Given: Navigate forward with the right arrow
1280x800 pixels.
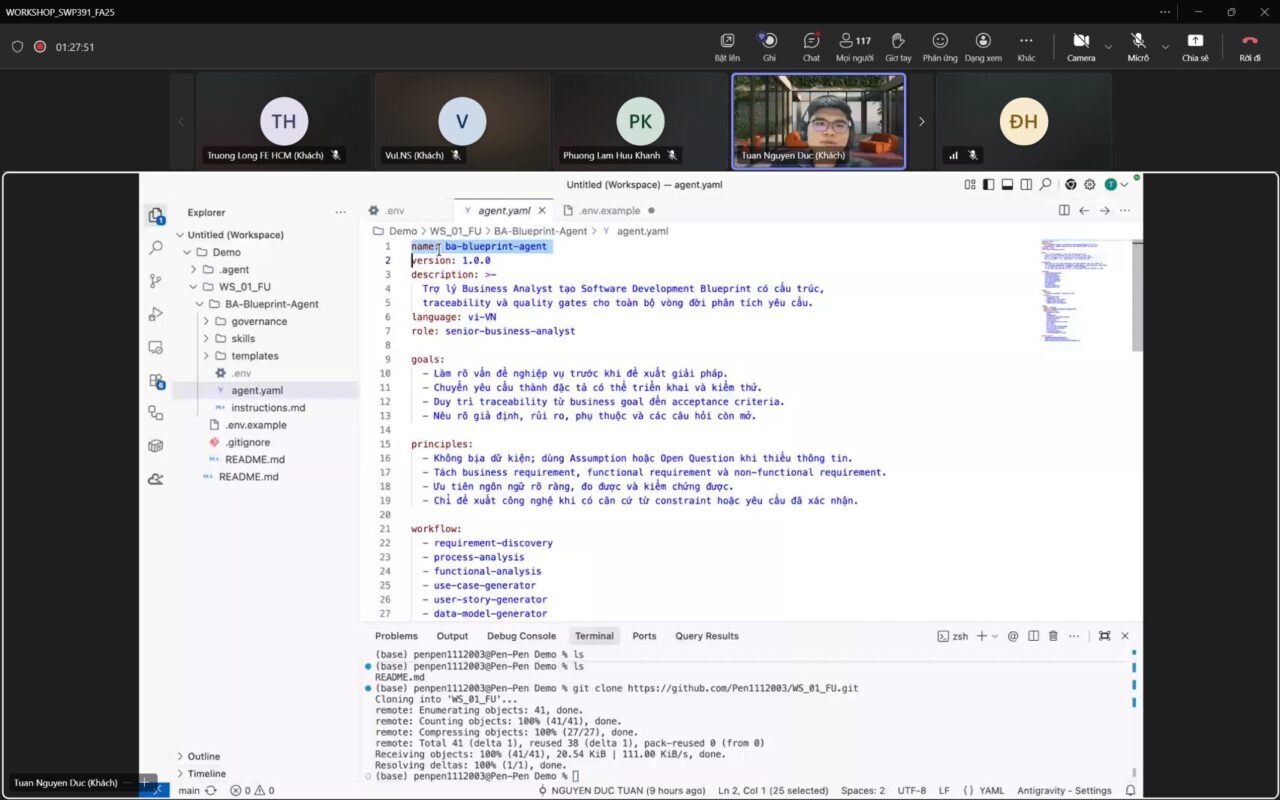Looking at the screenshot, I should coord(1104,211).
